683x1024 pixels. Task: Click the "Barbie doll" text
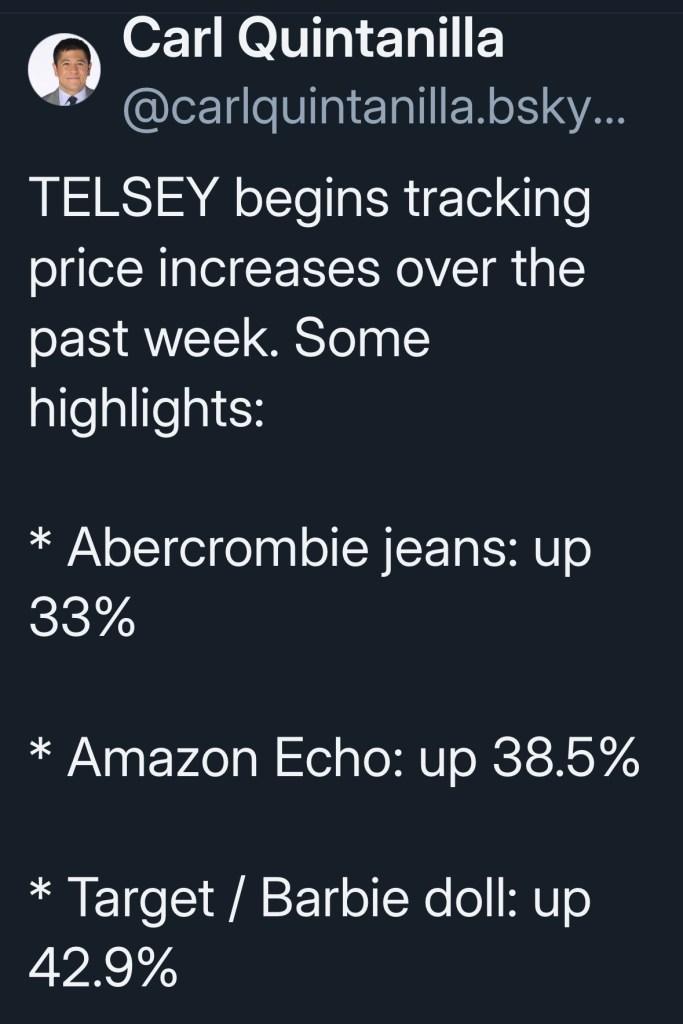384,900
